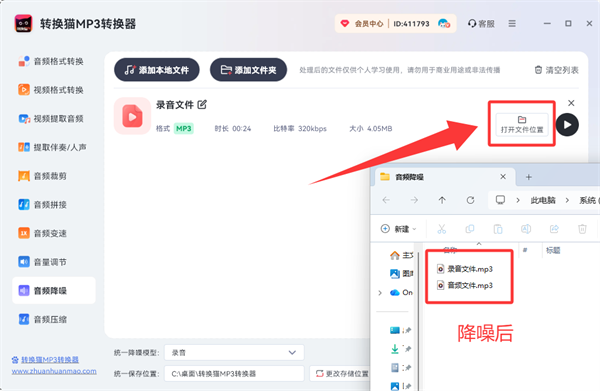The height and width of the screenshot is (391, 600).
Task: Open the hamburger menu
Action: [x=512, y=24]
